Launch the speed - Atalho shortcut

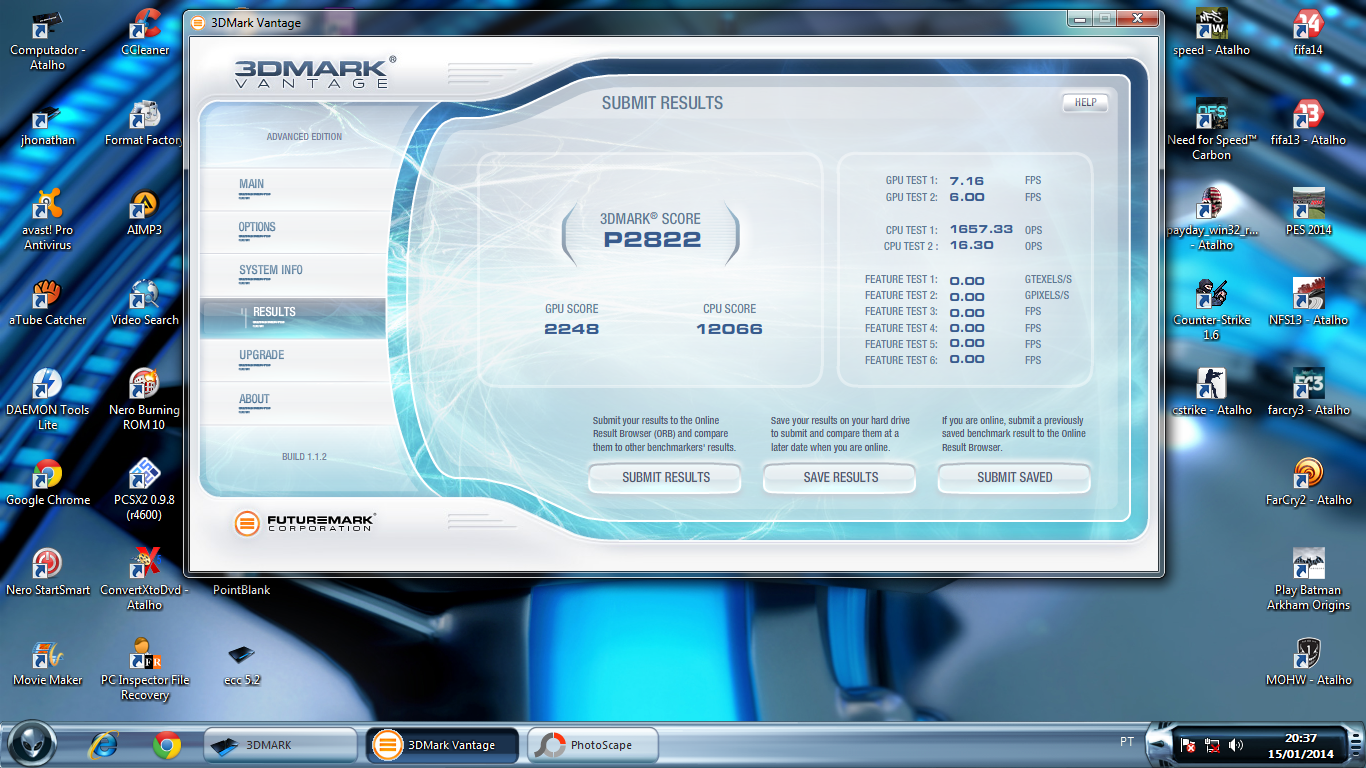click(x=1211, y=32)
